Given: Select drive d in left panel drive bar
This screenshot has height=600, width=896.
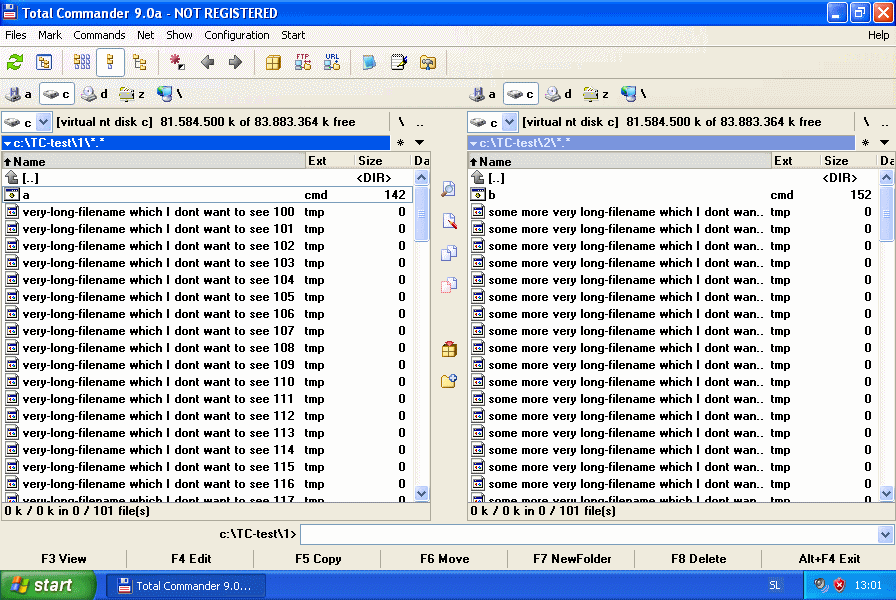Looking at the screenshot, I should pyautogui.click(x=94, y=94).
